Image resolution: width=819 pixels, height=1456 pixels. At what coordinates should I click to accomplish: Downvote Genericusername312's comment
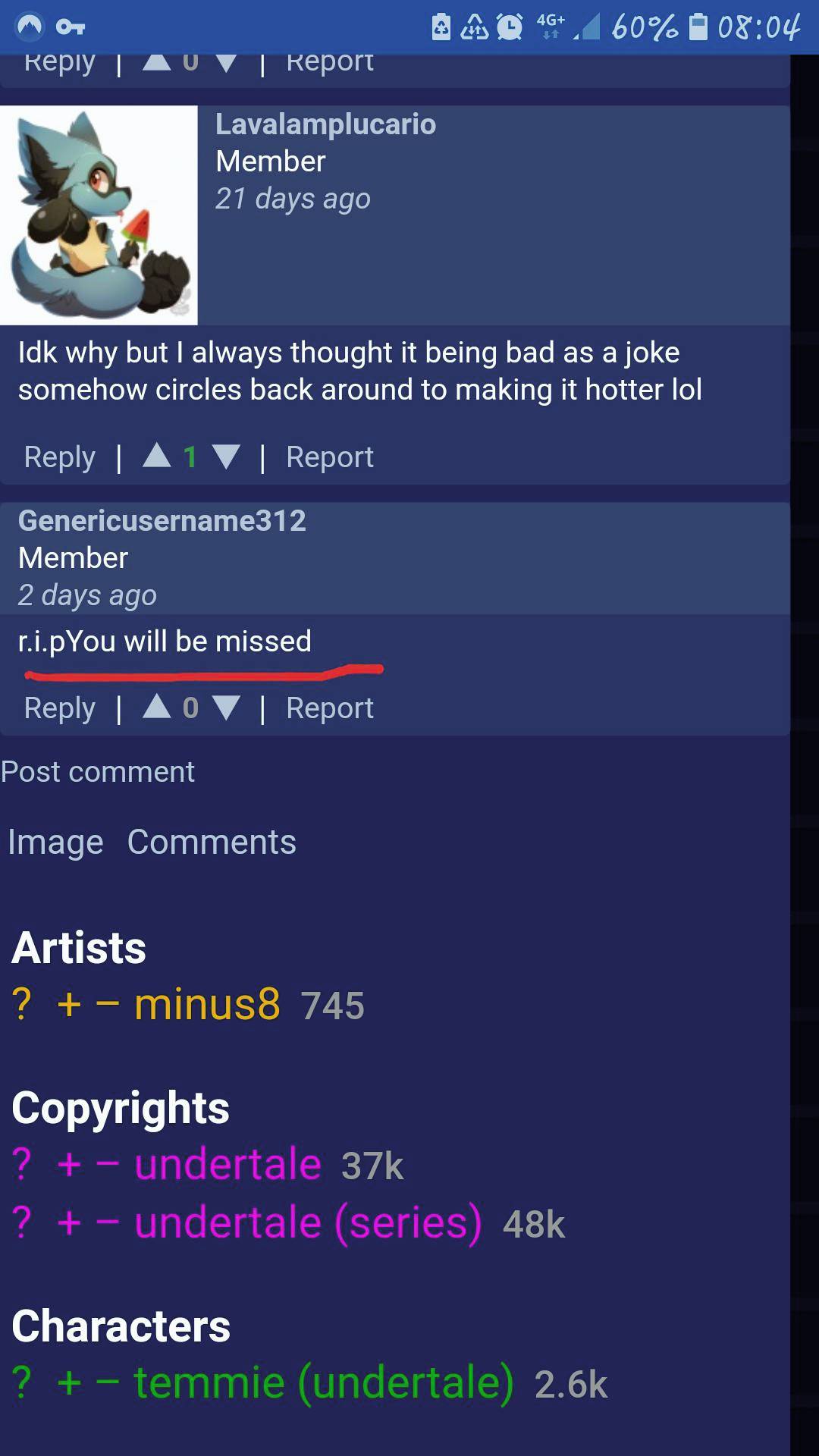(x=227, y=708)
